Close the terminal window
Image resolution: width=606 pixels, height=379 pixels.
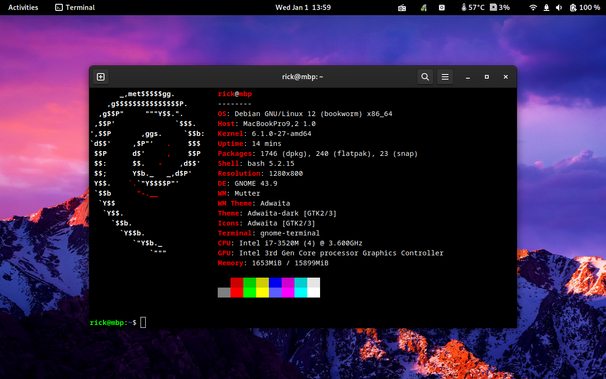[x=506, y=77]
